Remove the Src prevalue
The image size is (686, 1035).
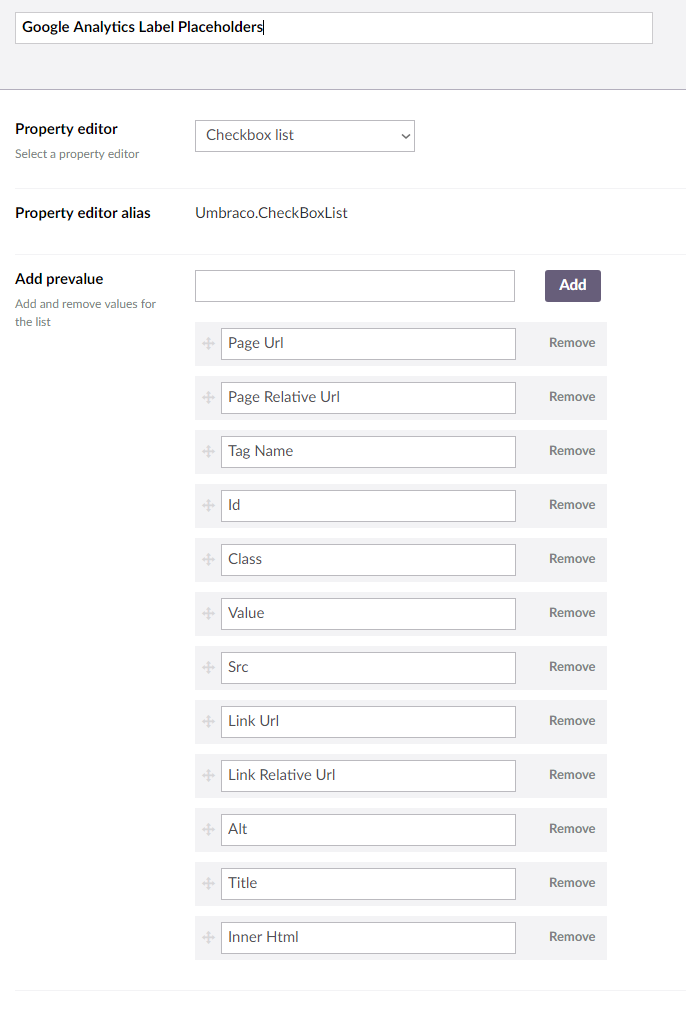571,667
